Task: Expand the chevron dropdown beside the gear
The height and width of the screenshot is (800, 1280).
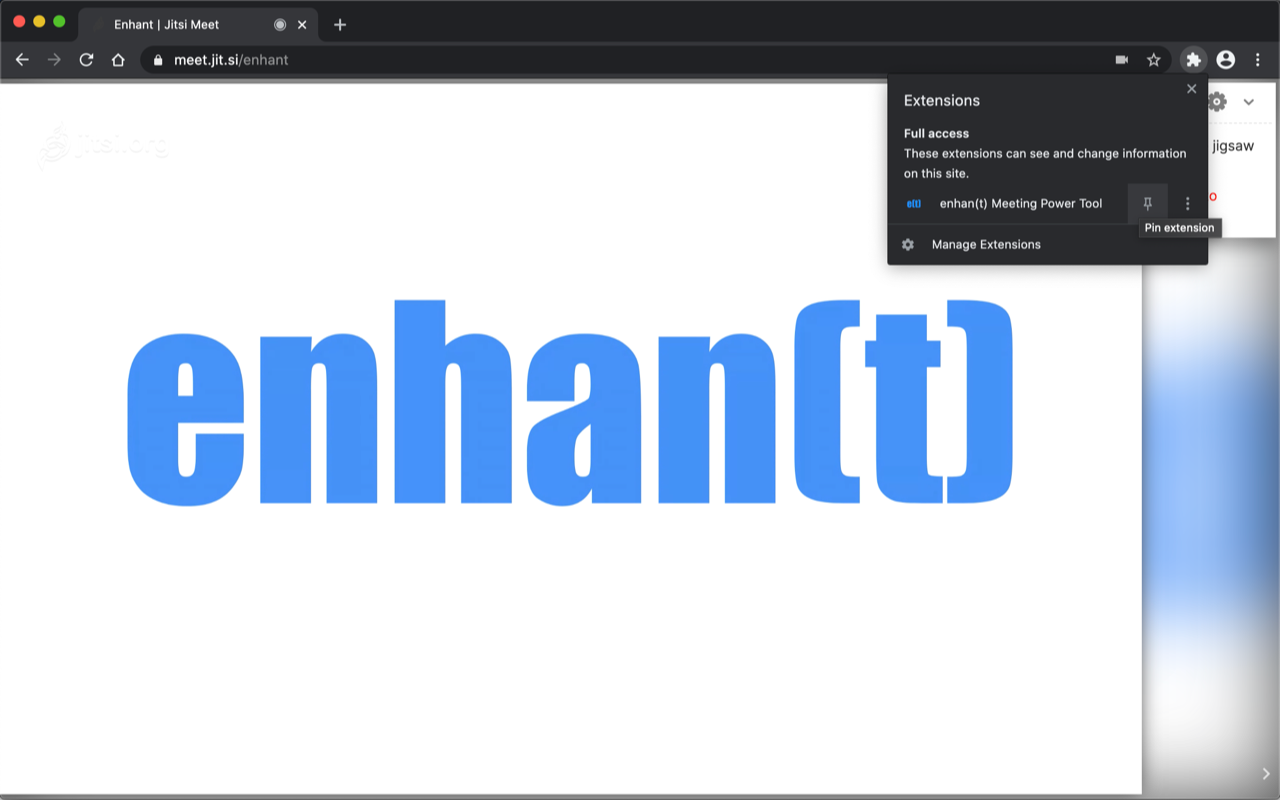Action: tap(1249, 102)
